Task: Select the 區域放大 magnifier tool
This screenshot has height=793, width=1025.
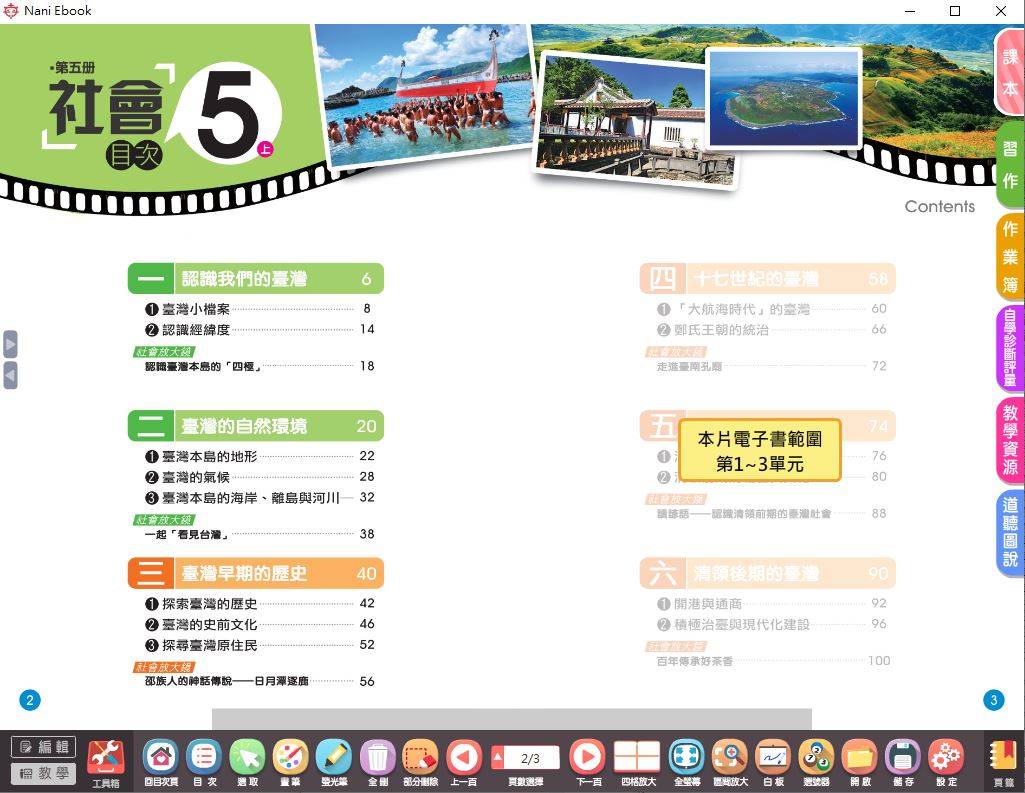Action: (x=730, y=762)
